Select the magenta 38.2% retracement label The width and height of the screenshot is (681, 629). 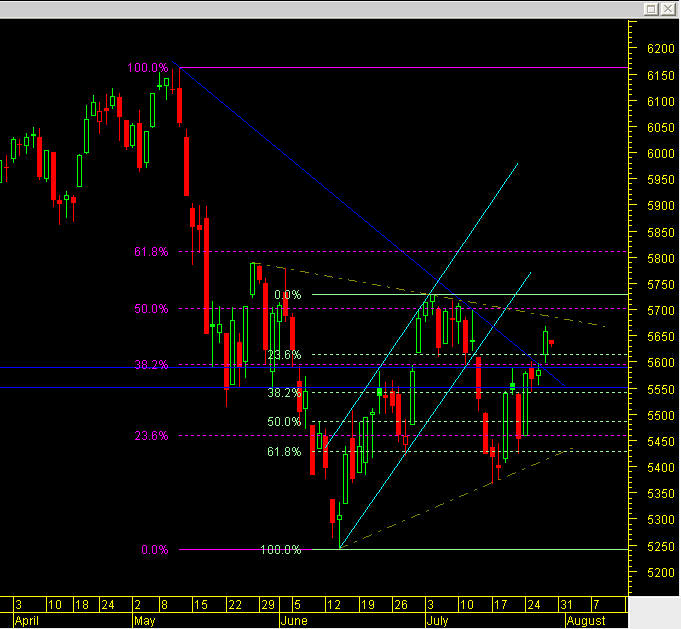[x=151, y=365]
